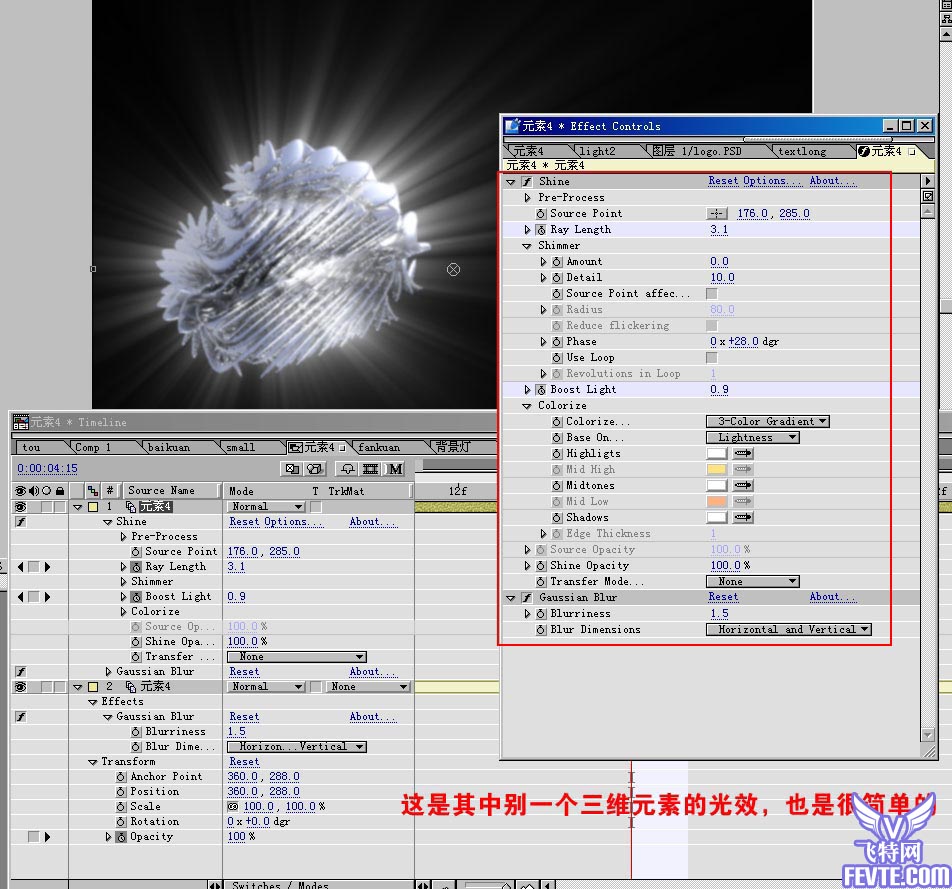
Task: Collapse Shimmer group in Effect Controls
Action: 526,246
